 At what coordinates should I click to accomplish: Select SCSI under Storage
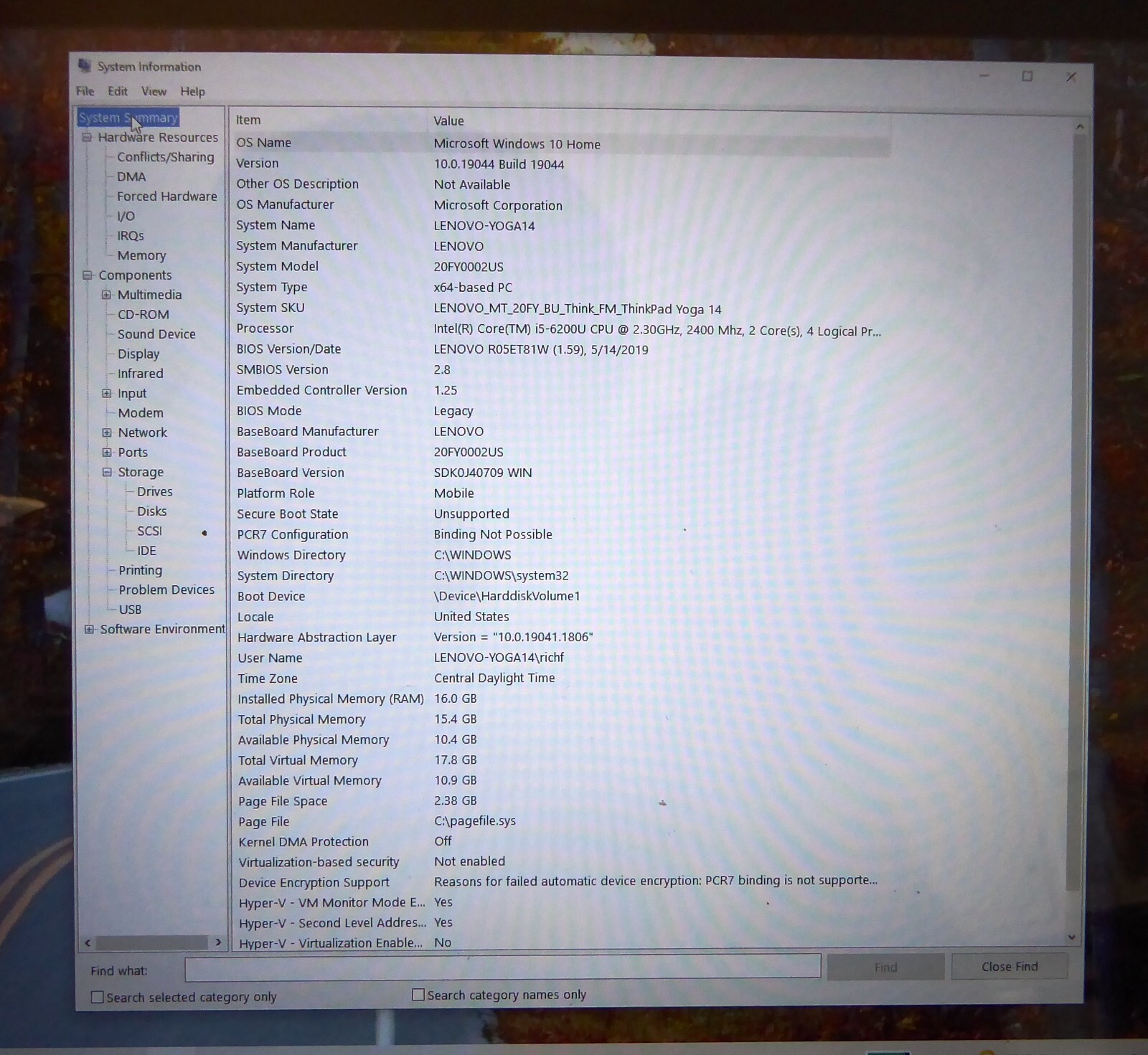pos(150,531)
